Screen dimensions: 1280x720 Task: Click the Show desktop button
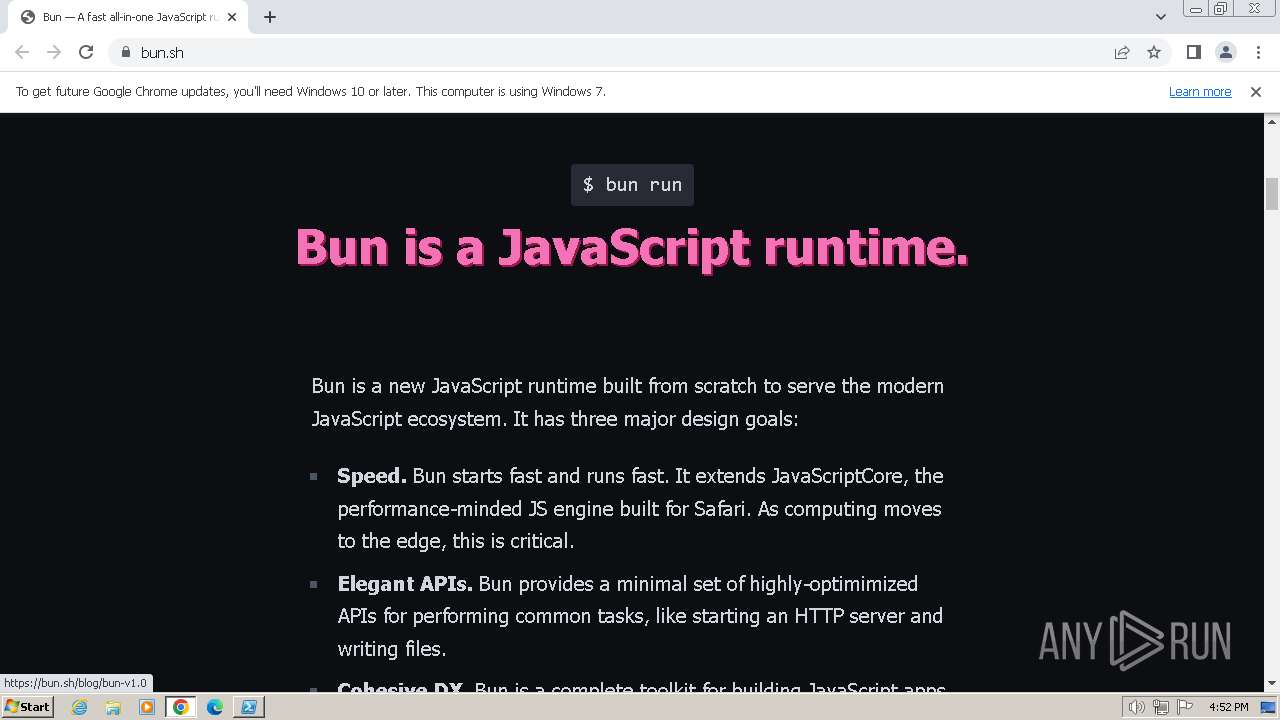pyautogui.click(x=1270, y=707)
